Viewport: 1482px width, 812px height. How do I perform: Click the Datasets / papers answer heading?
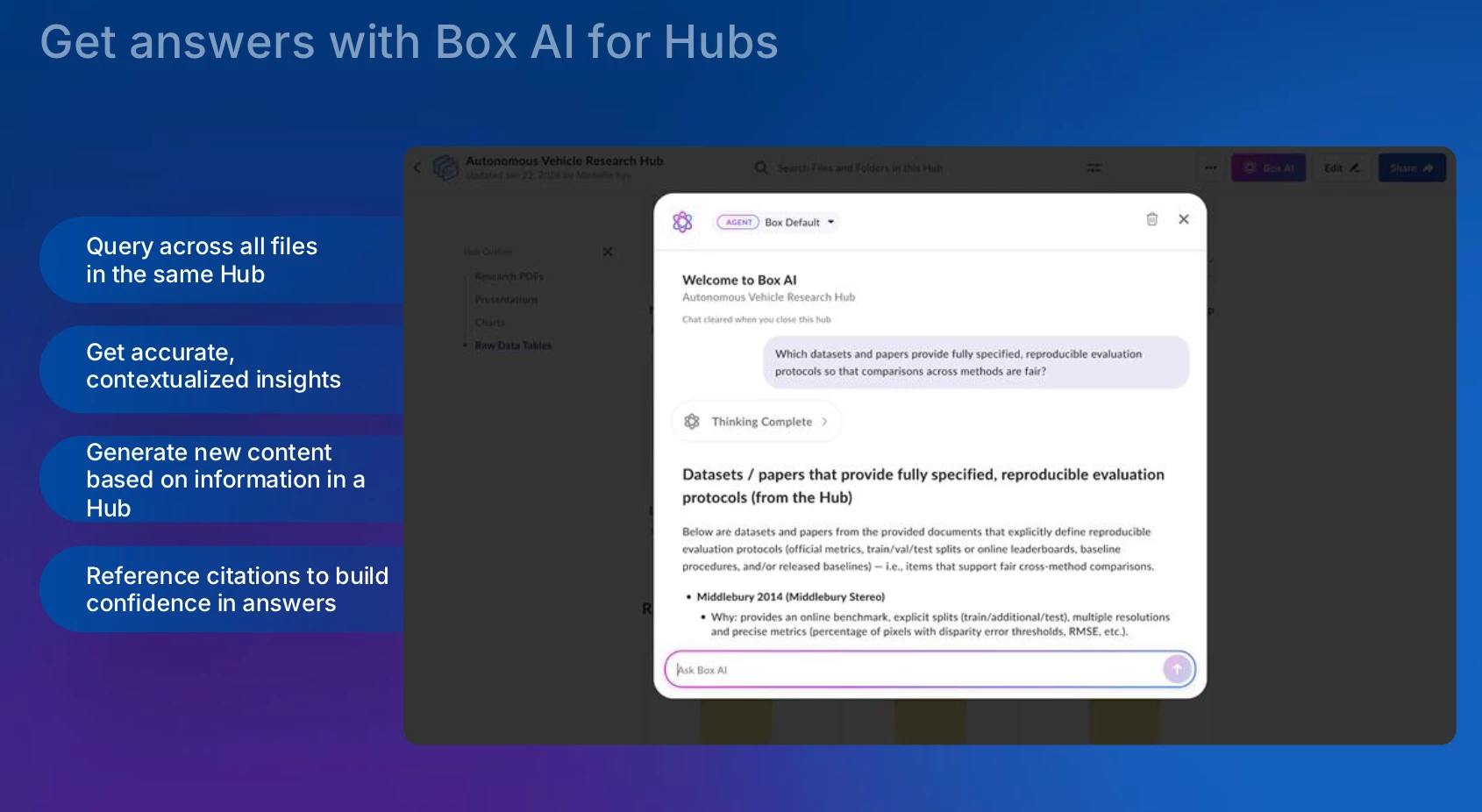pos(923,486)
